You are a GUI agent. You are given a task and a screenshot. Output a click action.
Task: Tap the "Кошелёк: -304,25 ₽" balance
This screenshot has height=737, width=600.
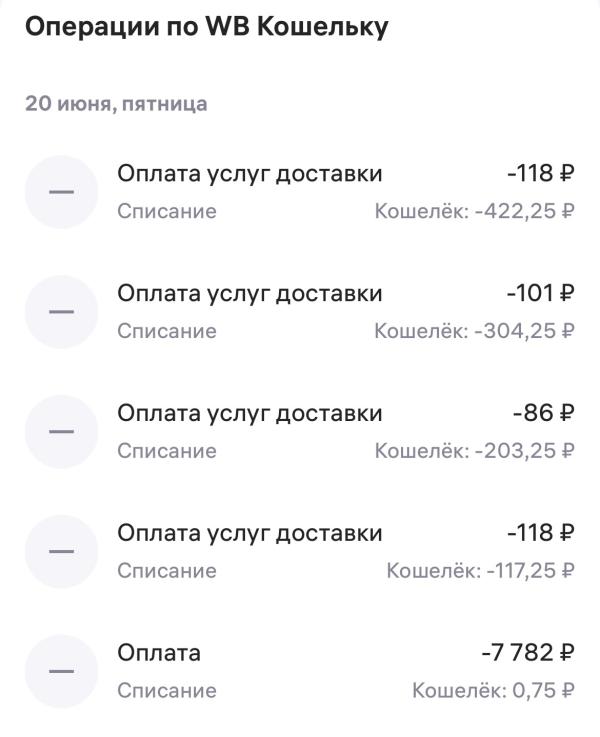(x=474, y=331)
